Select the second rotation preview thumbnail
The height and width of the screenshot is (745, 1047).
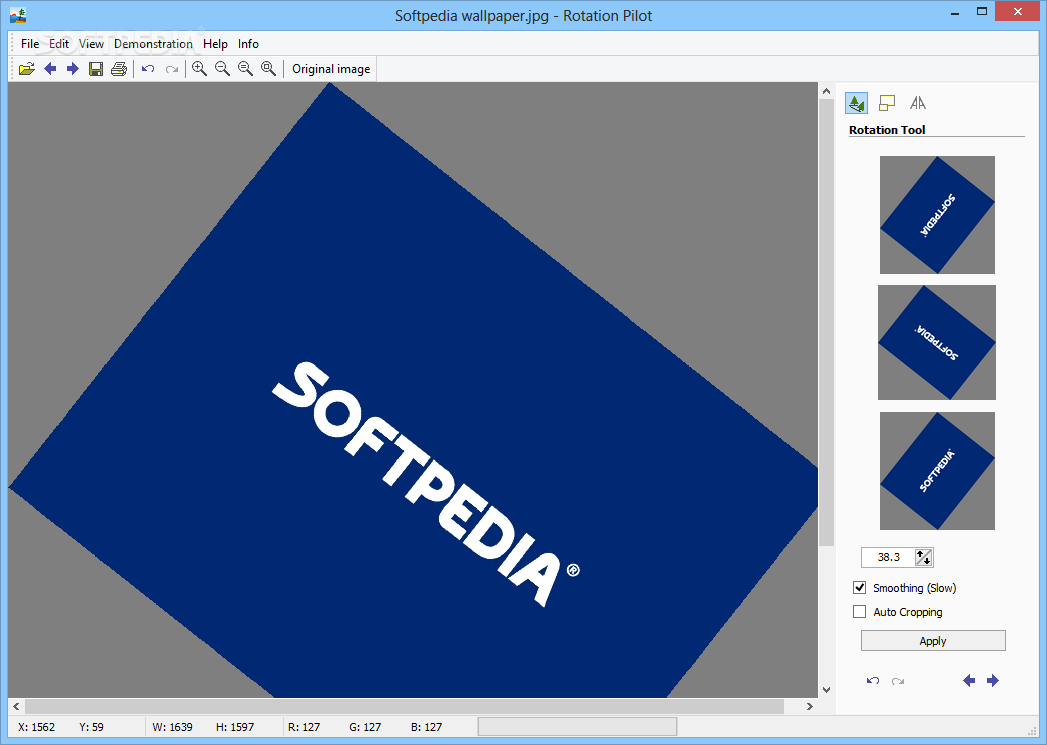click(937, 342)
